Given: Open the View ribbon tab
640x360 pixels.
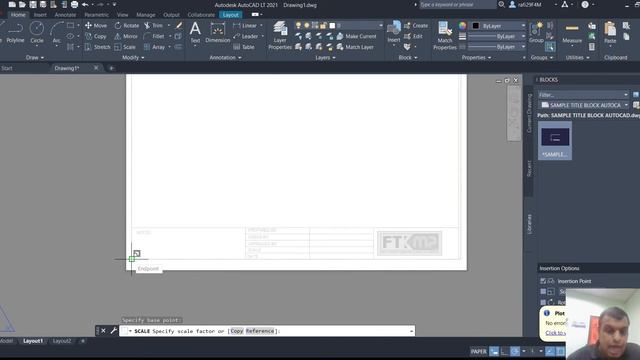Looking at the screenshot, I should [122, 15].
